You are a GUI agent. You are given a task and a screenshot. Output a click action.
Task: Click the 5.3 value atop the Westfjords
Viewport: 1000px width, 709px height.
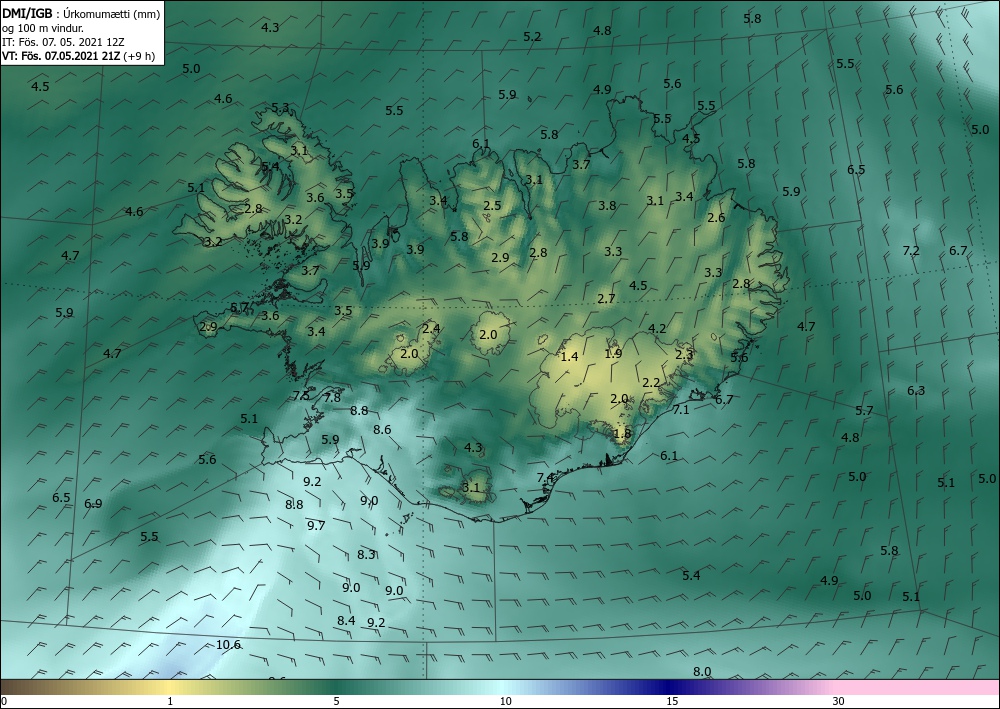(x=281, y=108)
